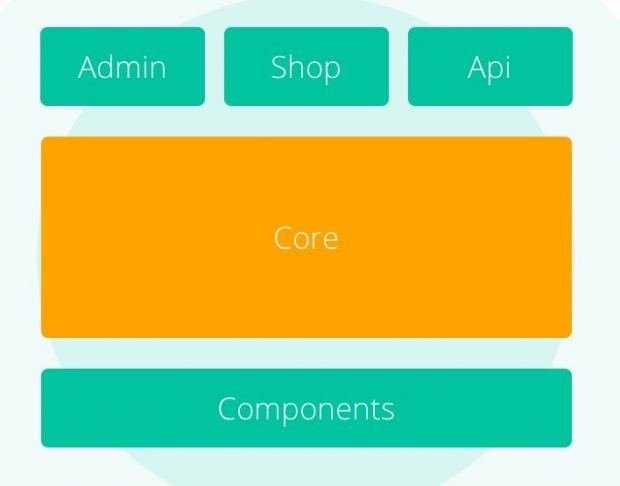Click the "Shop" text label
Viewport: 620px width, 486px height.
[x=306, y=67]
